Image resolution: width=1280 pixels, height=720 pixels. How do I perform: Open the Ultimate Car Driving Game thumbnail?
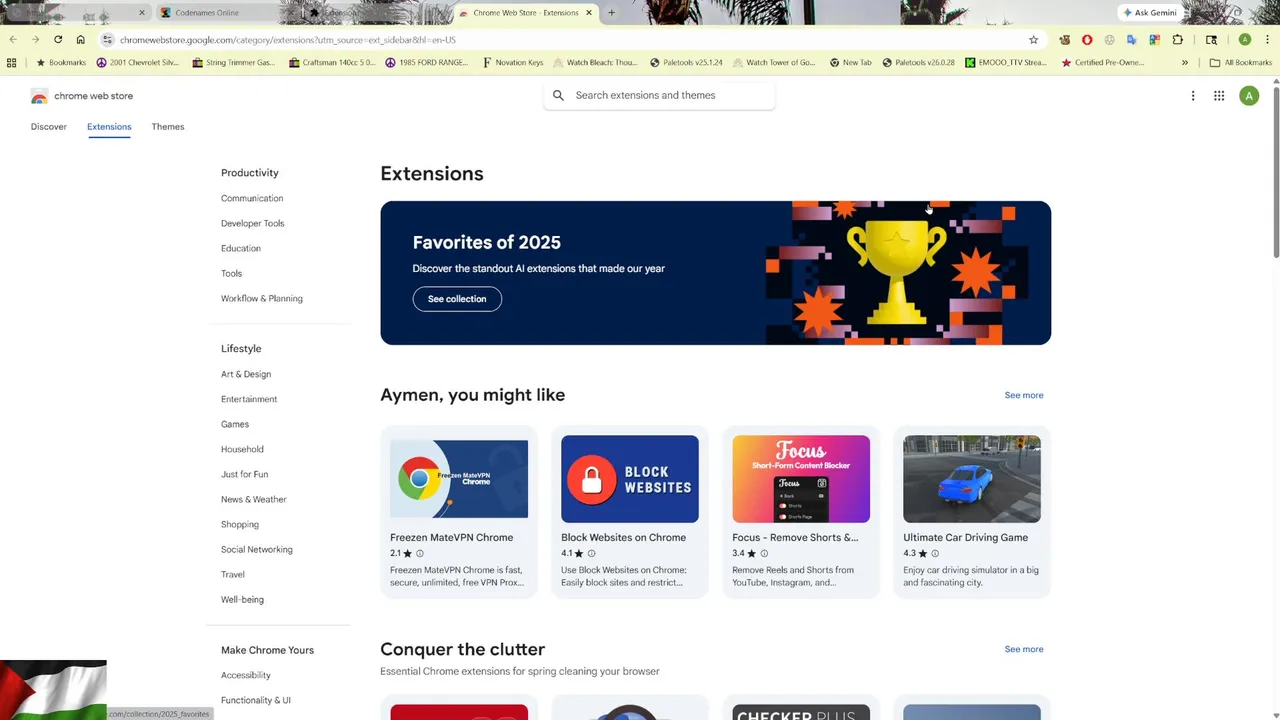coord(972,479)
